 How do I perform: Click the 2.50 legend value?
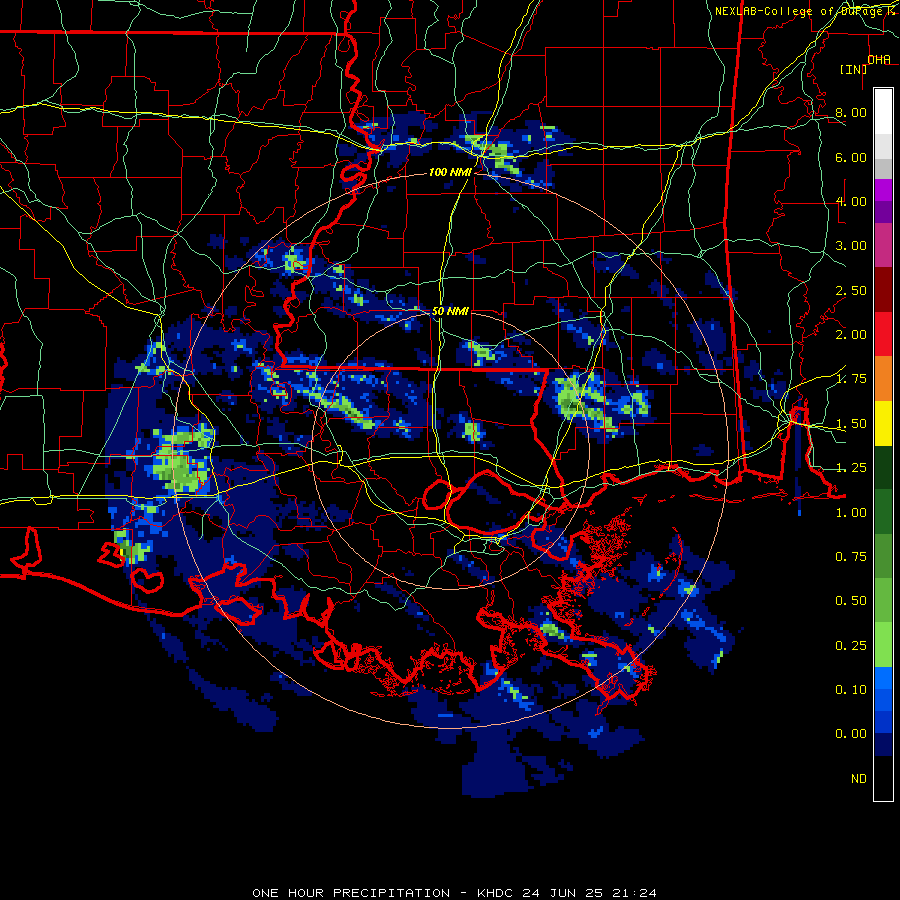tap(851, 290)
